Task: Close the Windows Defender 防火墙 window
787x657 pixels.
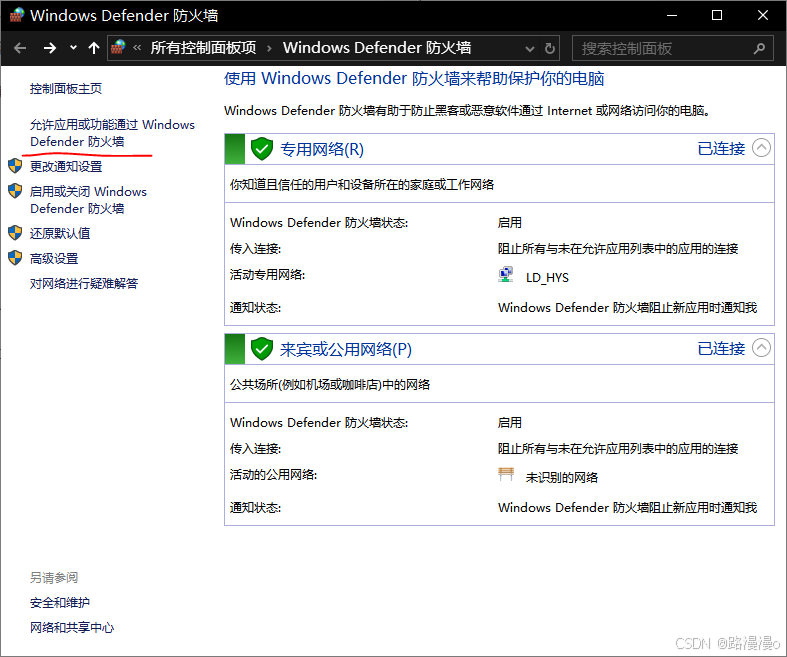Action: click(762, 16)
